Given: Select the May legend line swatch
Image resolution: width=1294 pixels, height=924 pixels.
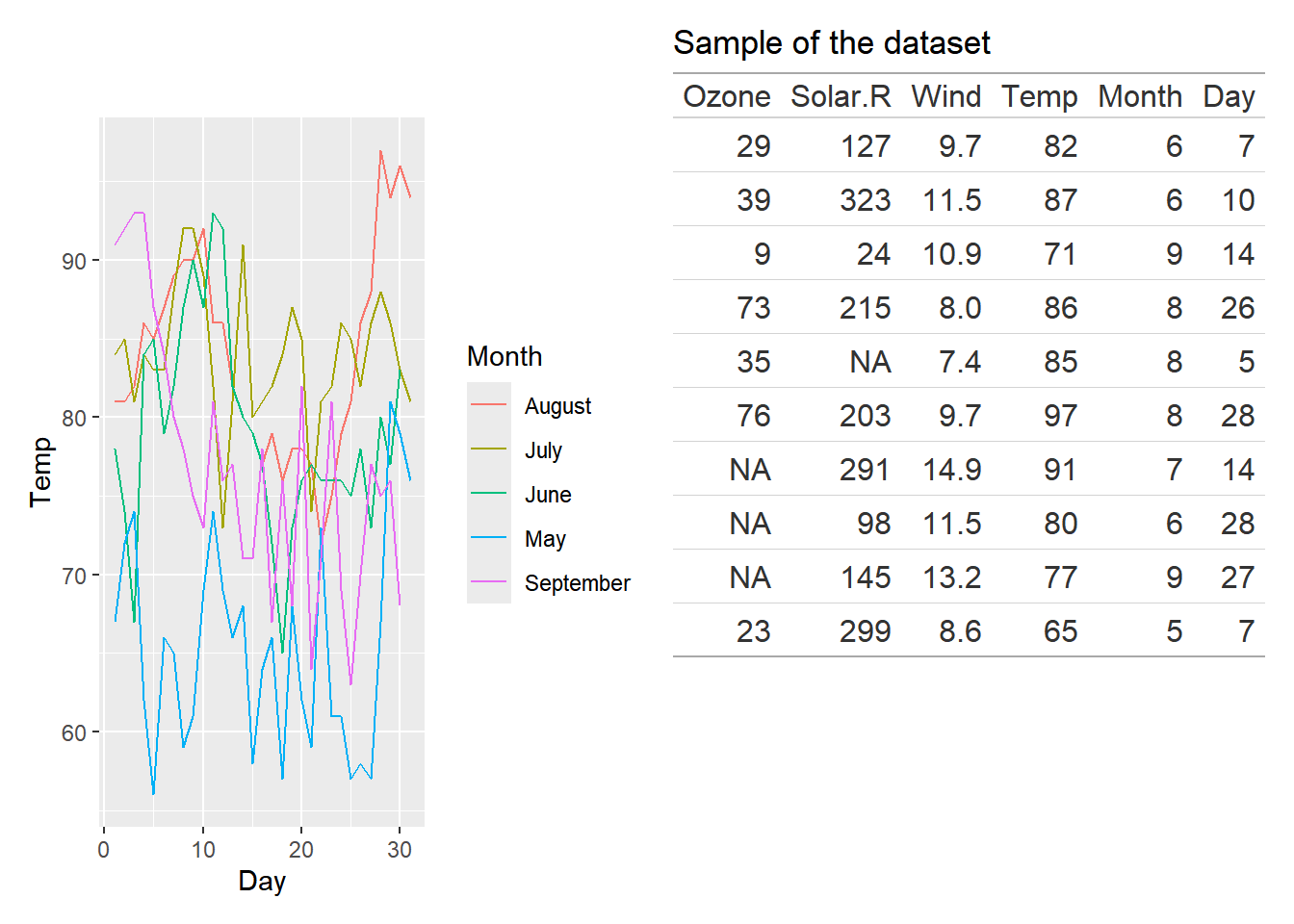Looking at the screenshot, I should tap(489, 538).
